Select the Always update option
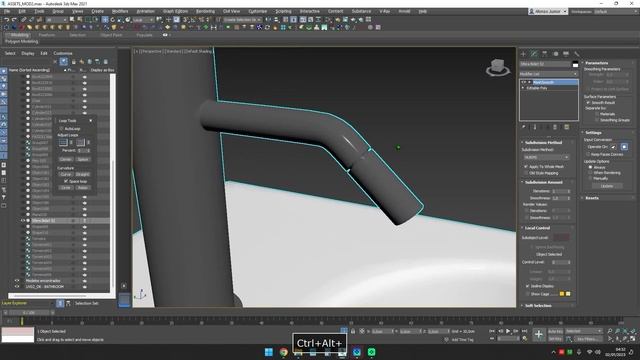Screen dimensions: 640x360 click(x=590, y=167)
